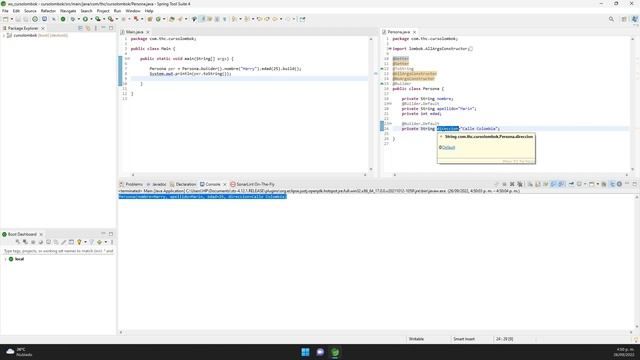Open the Refactor menu
This screenshot has width=640, height=360.
pyautogui.click(x=48, y=11)
